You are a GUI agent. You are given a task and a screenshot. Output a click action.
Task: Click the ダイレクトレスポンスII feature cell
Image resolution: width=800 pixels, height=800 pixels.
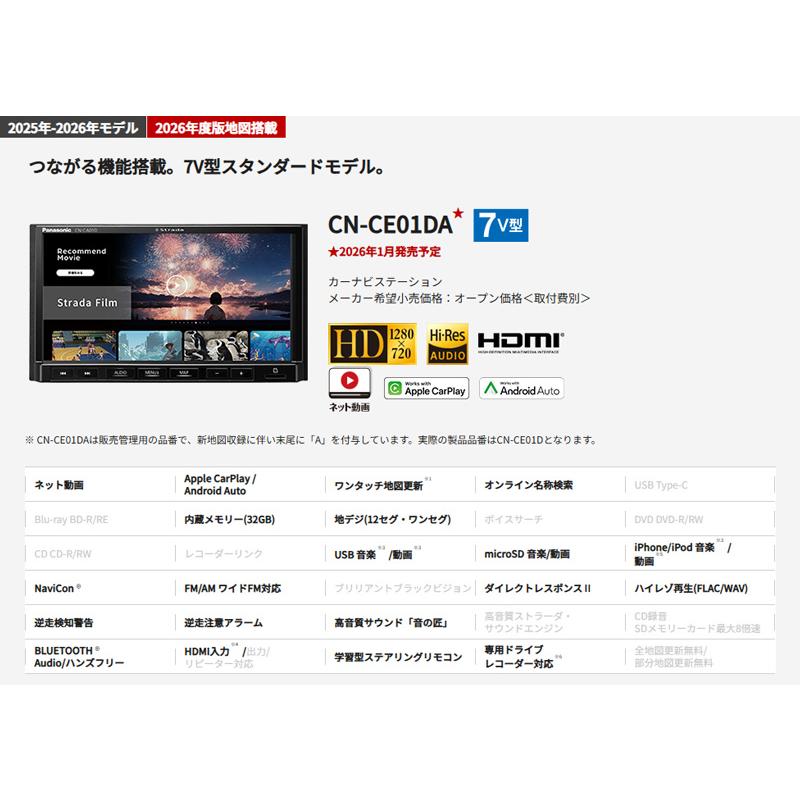coord(549,588)
